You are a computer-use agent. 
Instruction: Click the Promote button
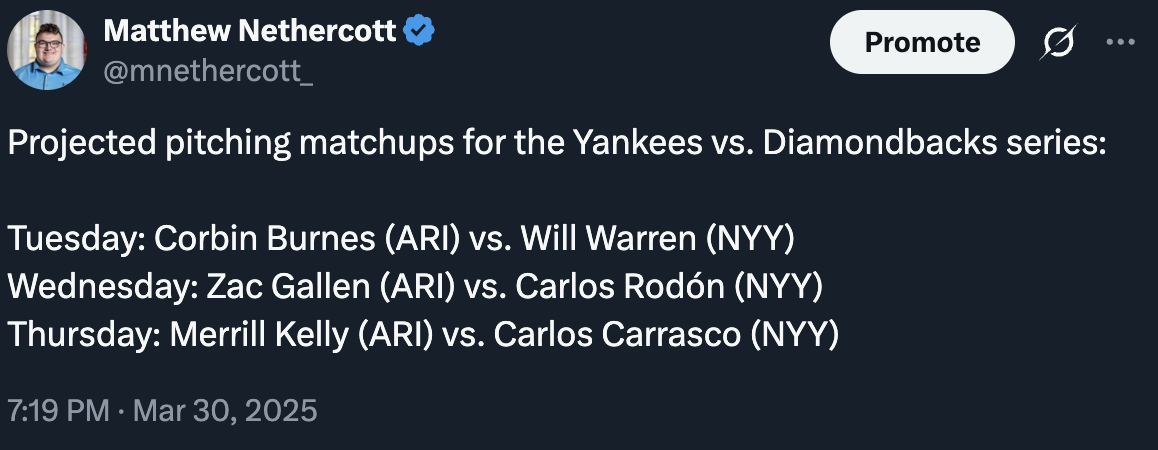click(922, 42)
